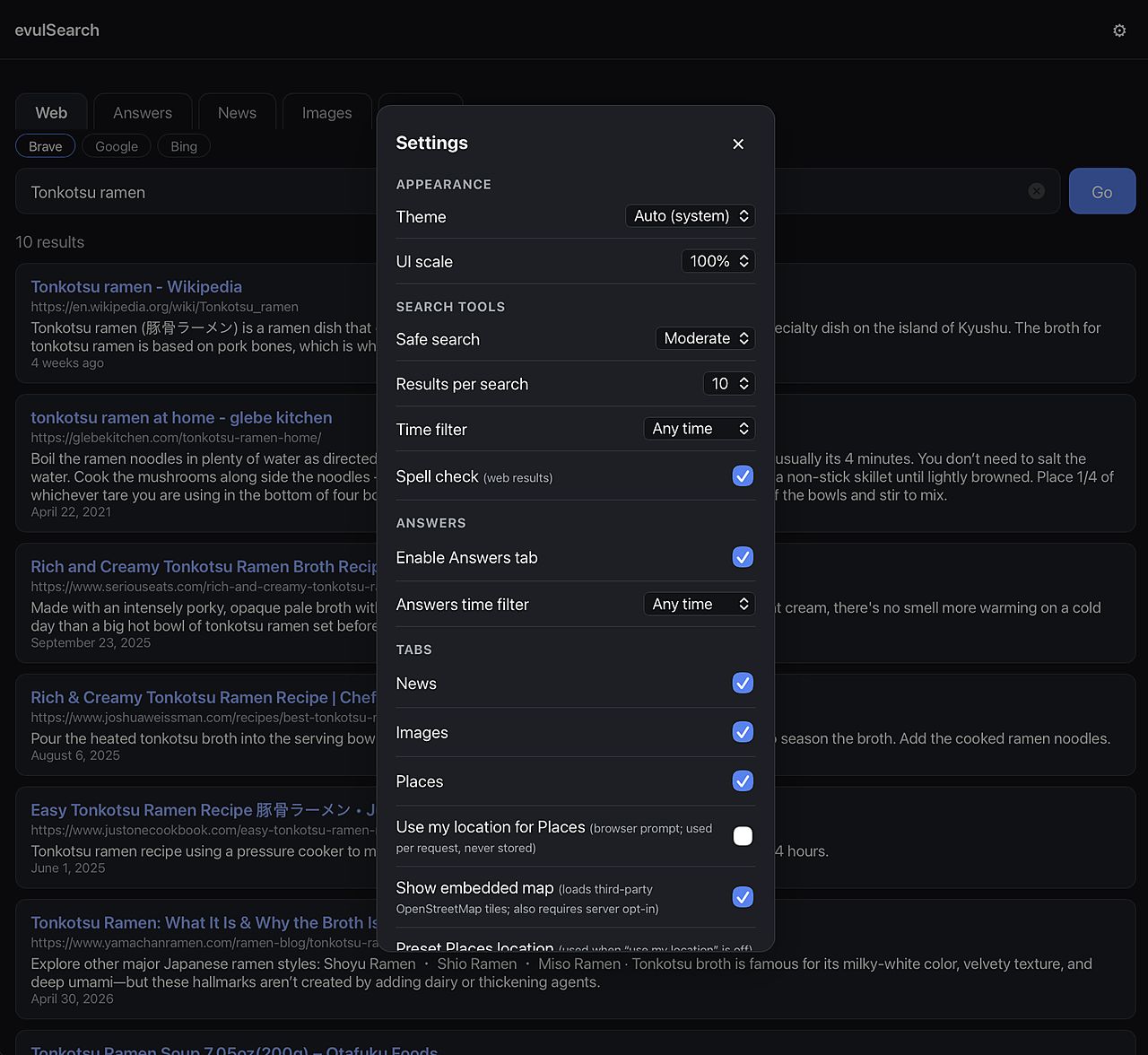
Task: Open the Answers time filter dropdown
Action: 700,604
